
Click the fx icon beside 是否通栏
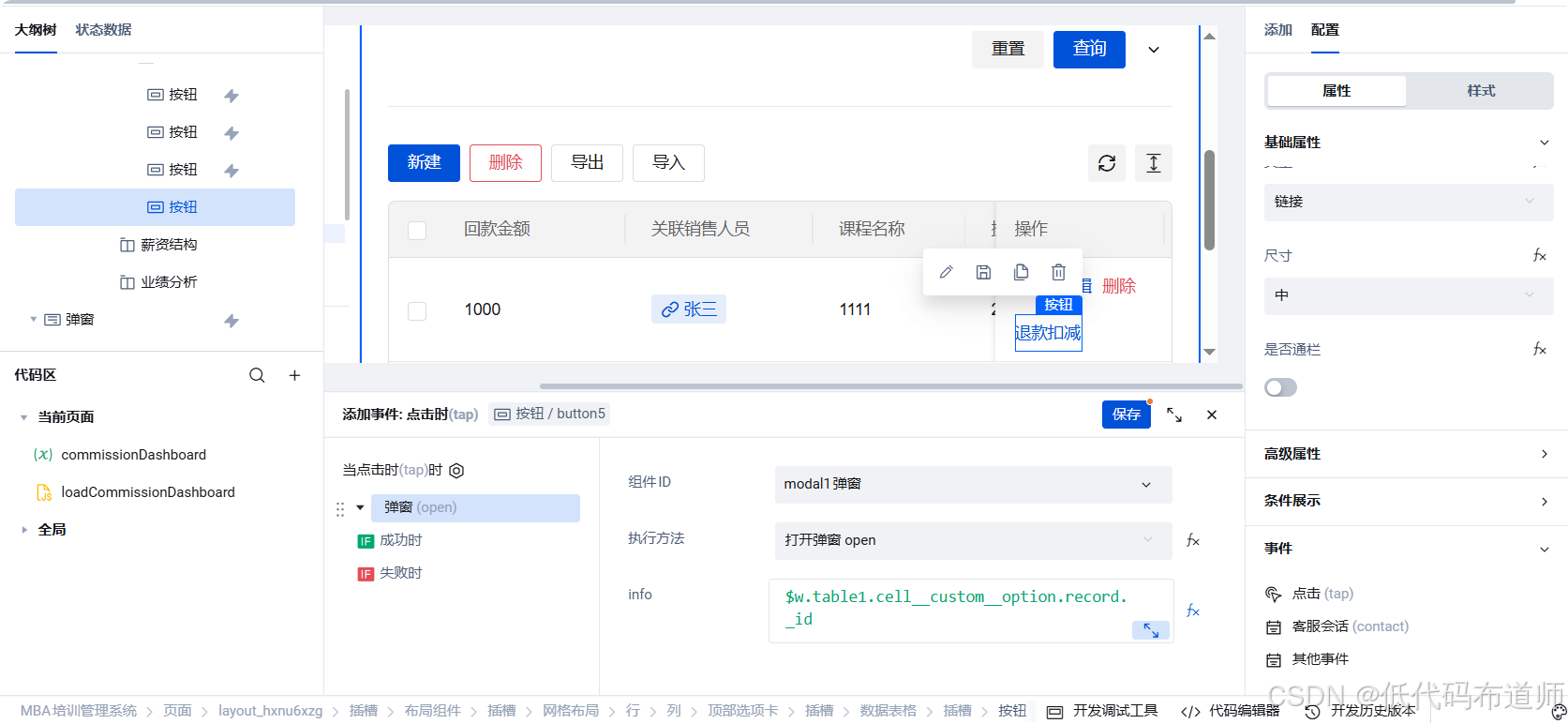coord(1539,349)
